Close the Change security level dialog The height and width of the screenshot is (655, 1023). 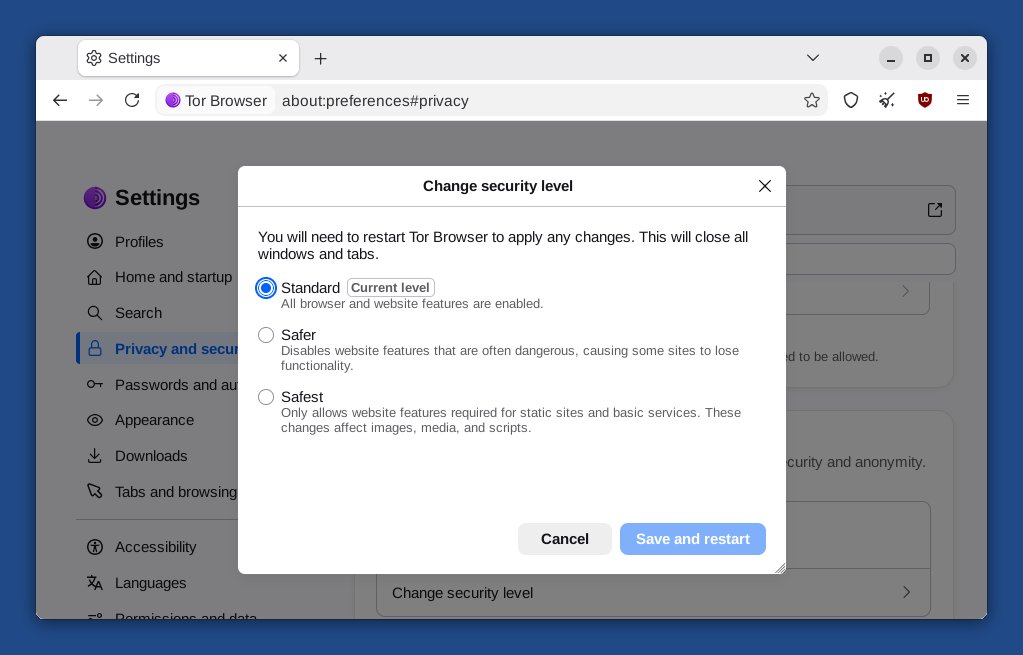click(765, 186)
